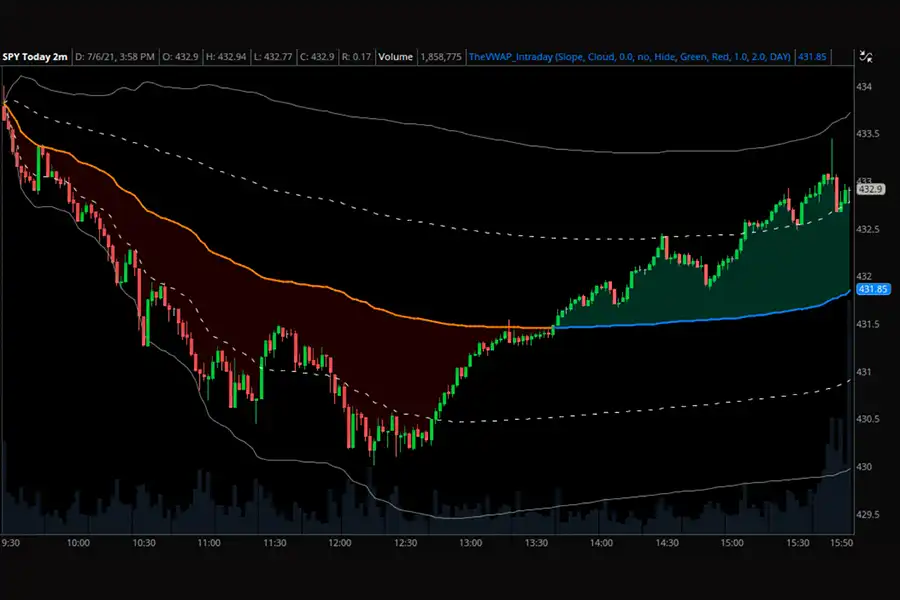Viewport: 900px width, 600px height.
Task: Click the 14:30 time axis label
Action: pos(667,543)
